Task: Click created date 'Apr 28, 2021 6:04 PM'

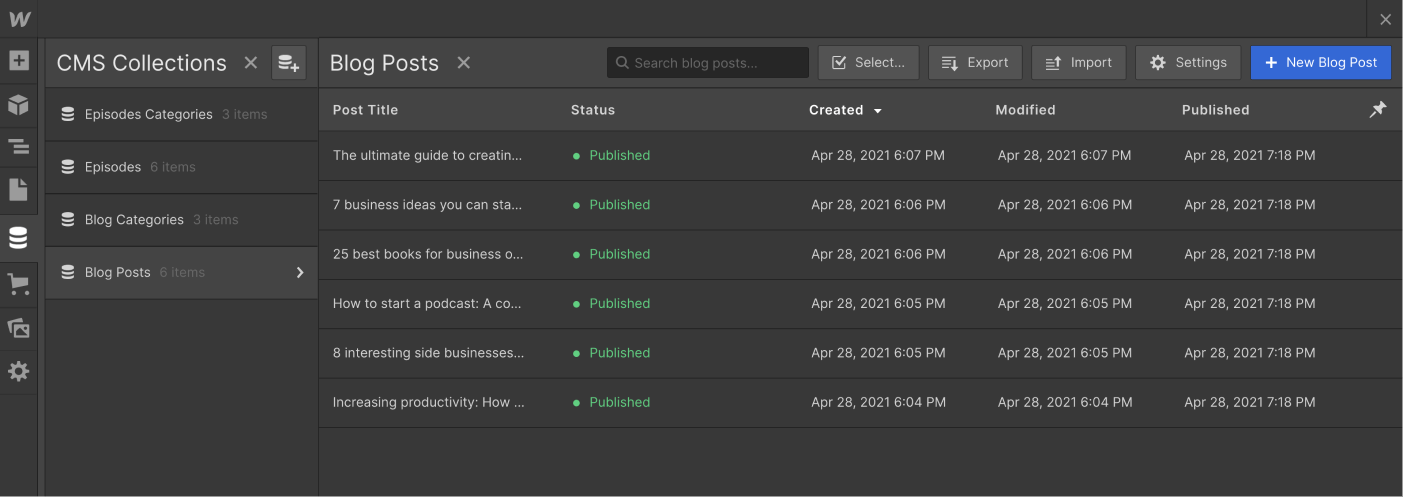Action: tap(878, 402)
